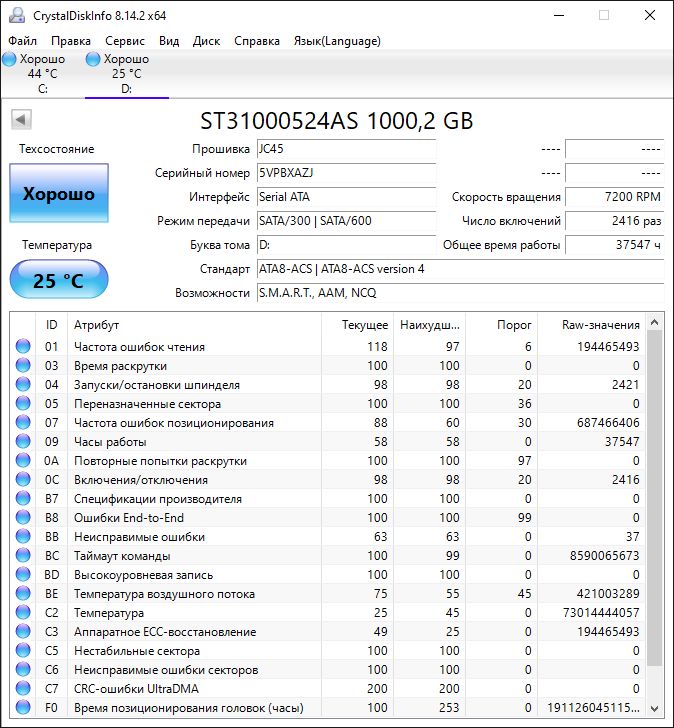The height and width of the screenshot is (728, 674).
Task: Click status orb for attribute C2 temperature
Action: tap(23, 613)
